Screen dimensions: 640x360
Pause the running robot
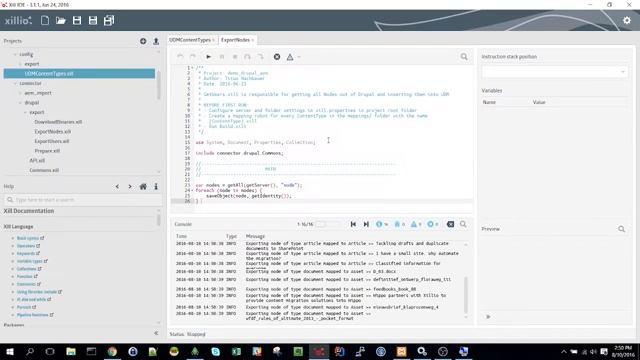click(x=222, y=57)
